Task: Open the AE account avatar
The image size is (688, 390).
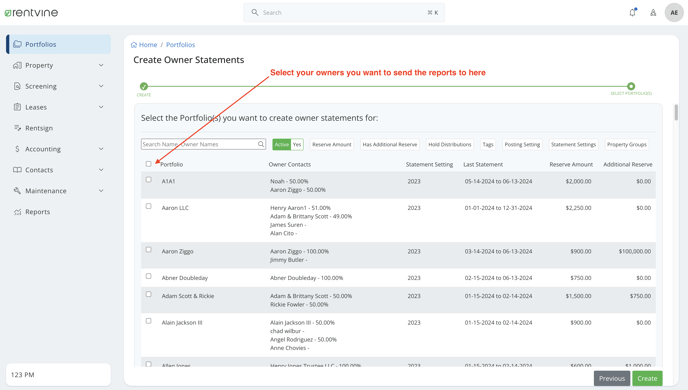Action: click(x=674, y=13)
